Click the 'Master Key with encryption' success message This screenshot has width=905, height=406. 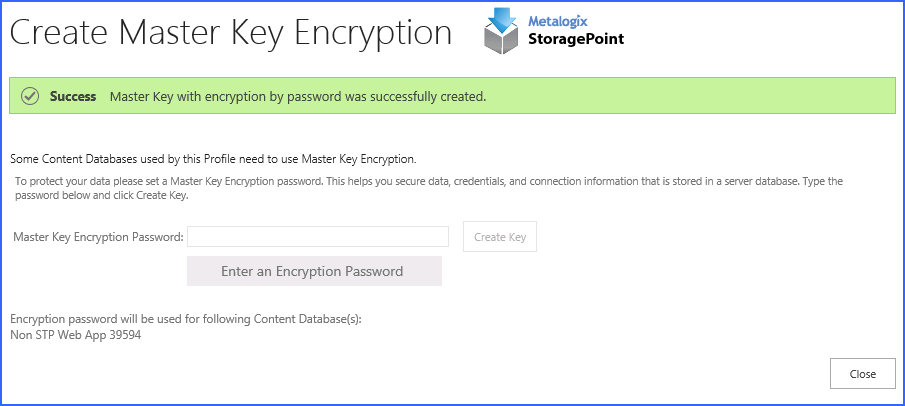[x=297, y=97]
